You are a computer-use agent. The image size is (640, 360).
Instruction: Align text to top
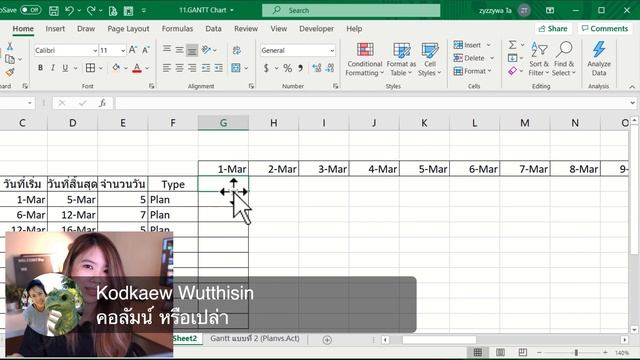tap(167, 50)
